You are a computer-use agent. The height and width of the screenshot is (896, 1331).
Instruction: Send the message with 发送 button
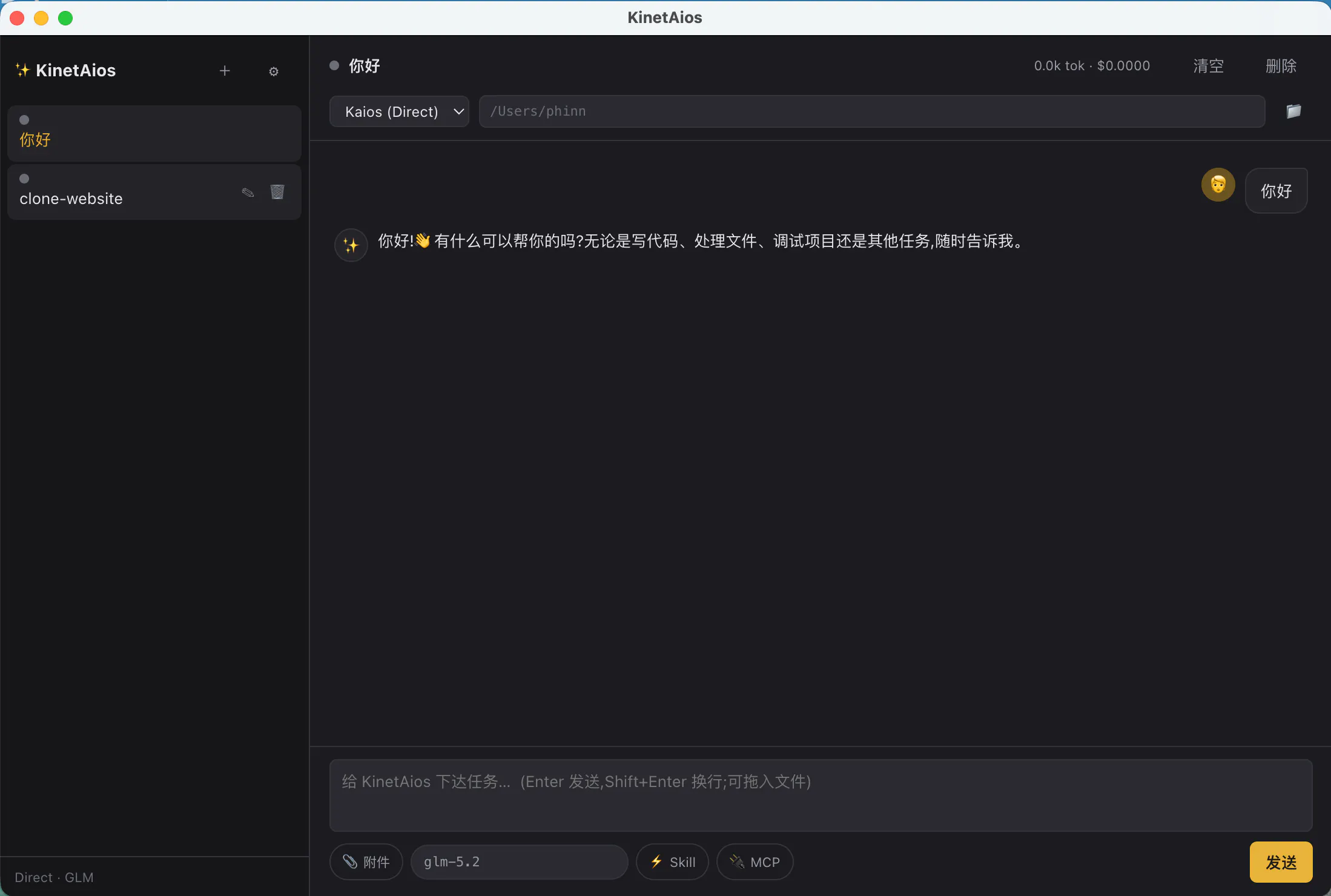1281,862
